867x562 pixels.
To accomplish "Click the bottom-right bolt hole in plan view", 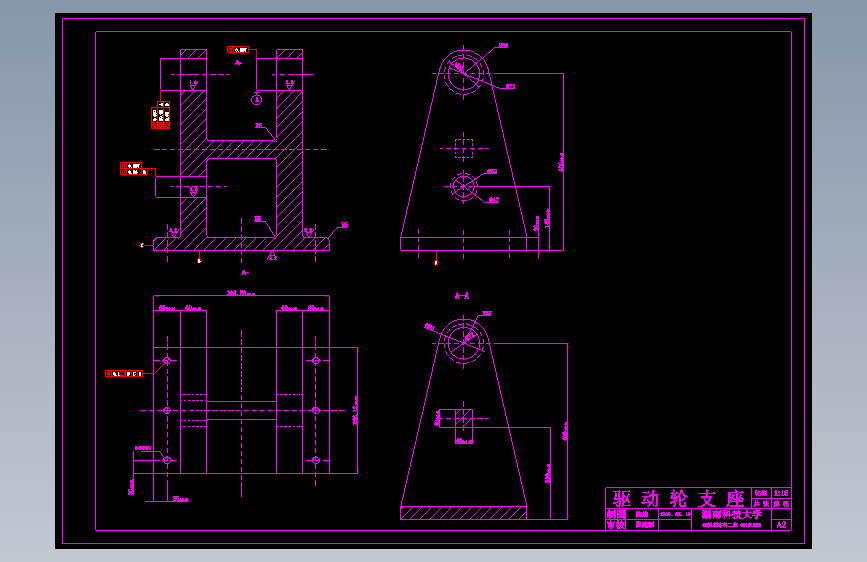I will coord(316,460).
